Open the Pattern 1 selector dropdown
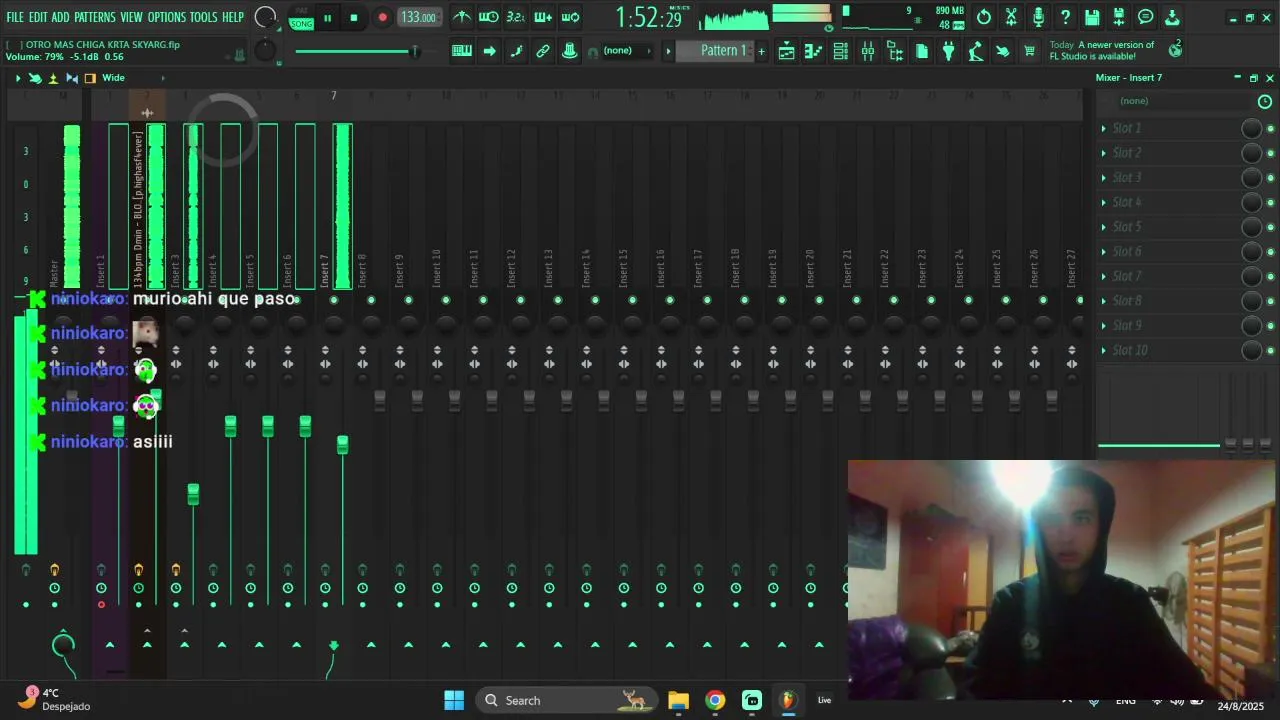This screenshot has height=720, width=1280. (716, 51)
